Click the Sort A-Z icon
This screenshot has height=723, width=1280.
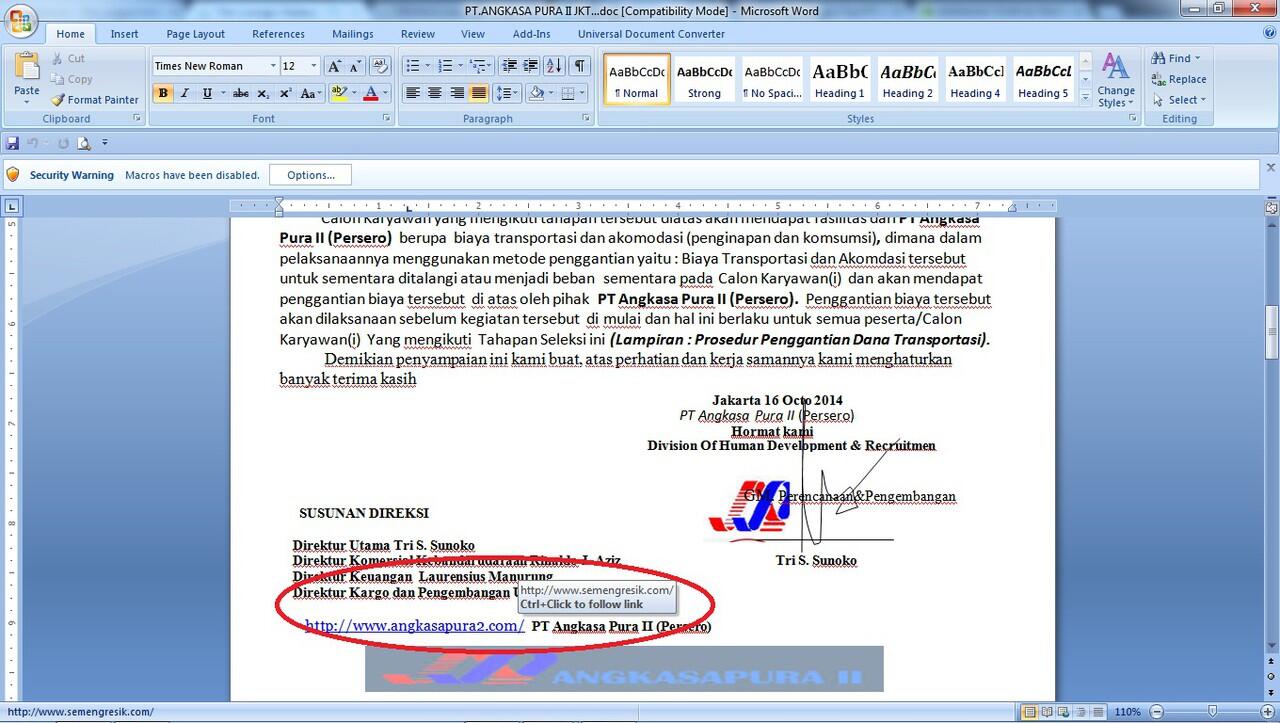(x=555, y=66)
